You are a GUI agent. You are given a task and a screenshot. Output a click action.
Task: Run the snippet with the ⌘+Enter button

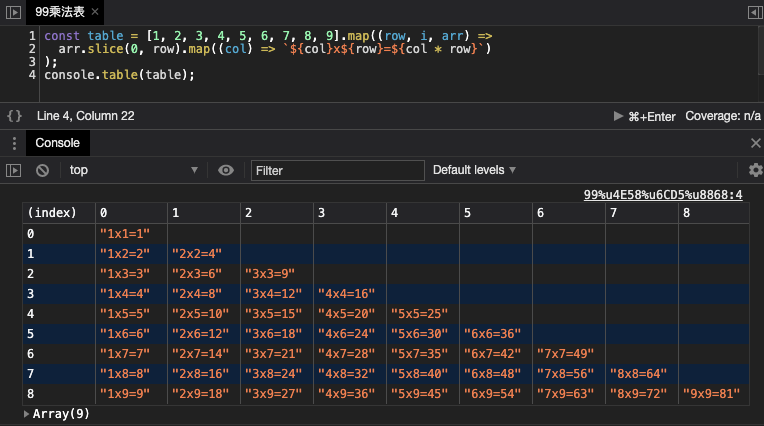(x=644, y=116)
